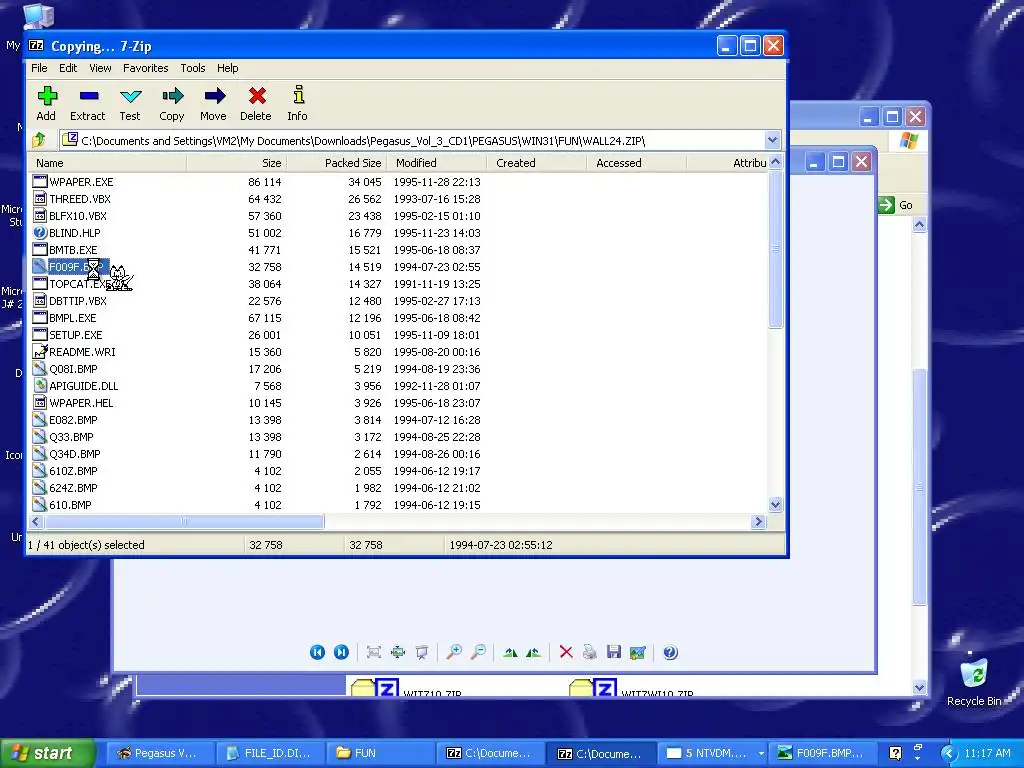Click the Test archive button

point(130,104)
